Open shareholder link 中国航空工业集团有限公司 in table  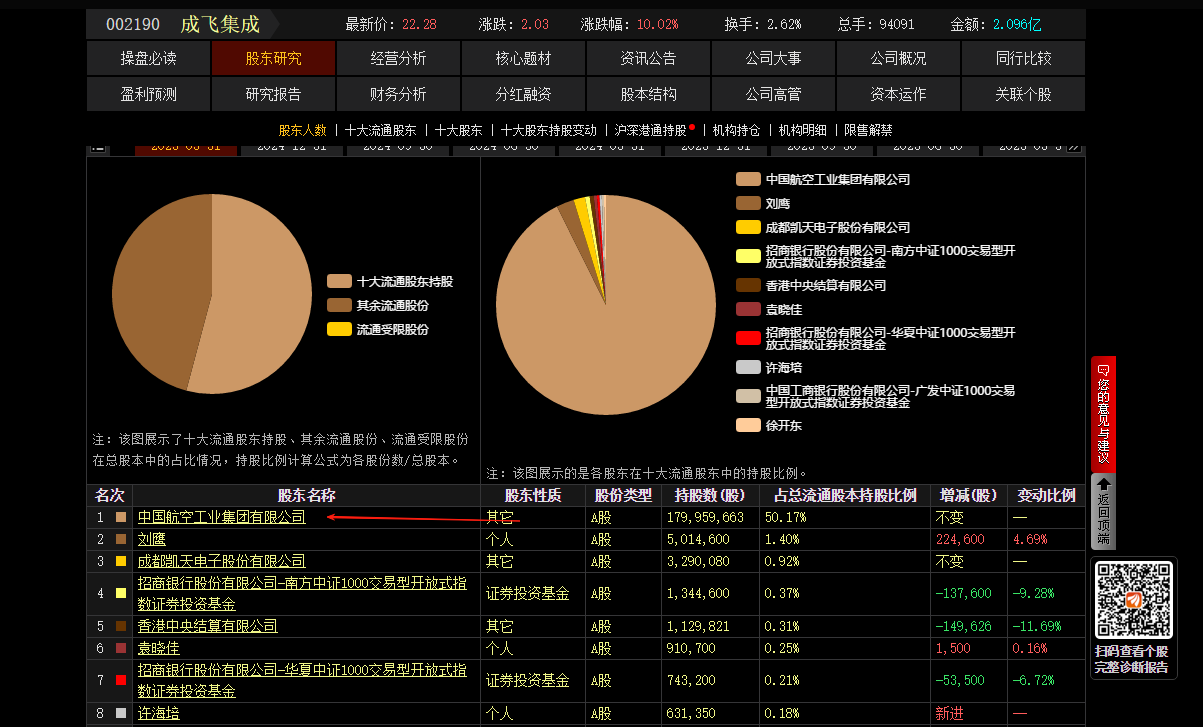click(x=221, y=517)
